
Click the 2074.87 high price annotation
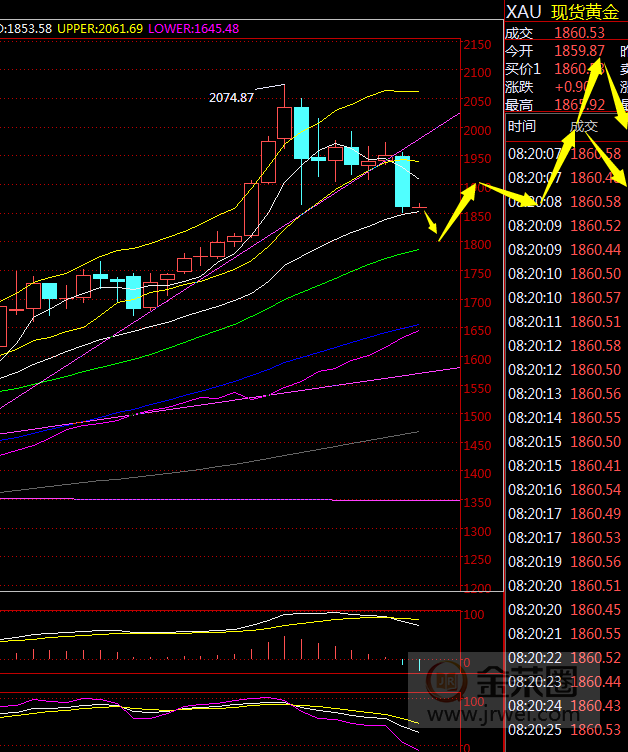pos(231,97)
